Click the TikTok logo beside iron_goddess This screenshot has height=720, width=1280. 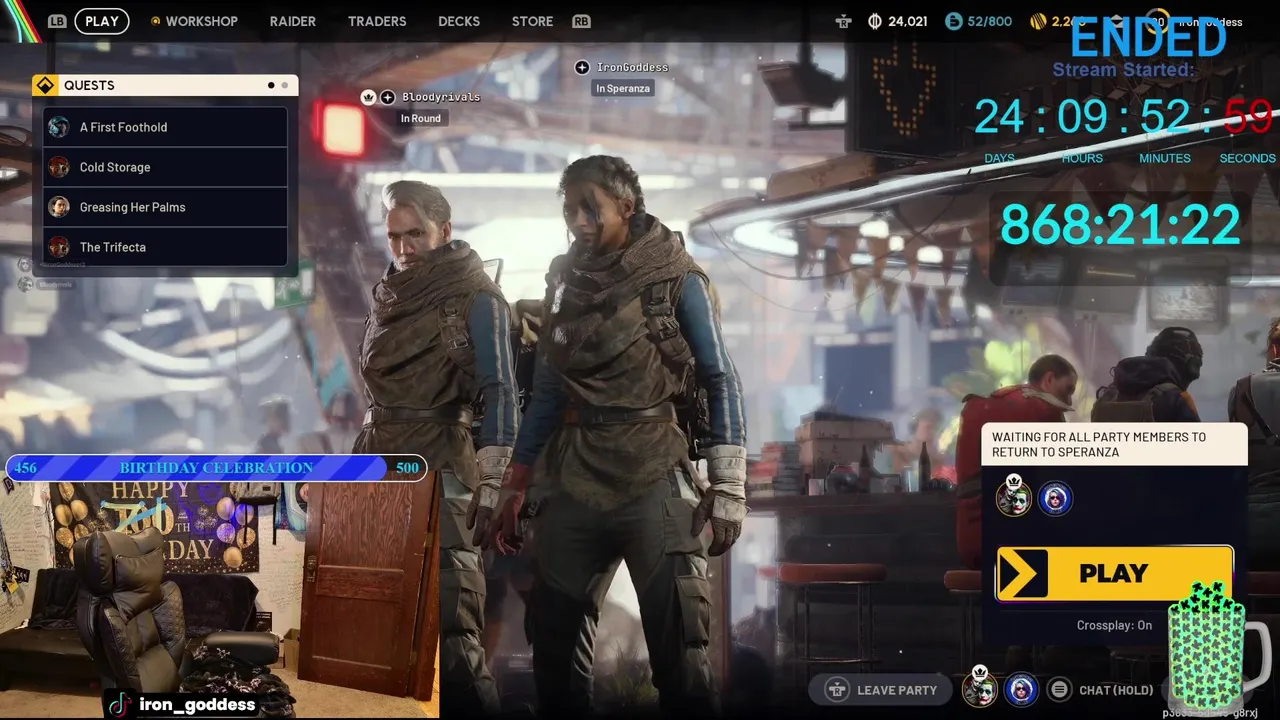click(x=119, y=704)
